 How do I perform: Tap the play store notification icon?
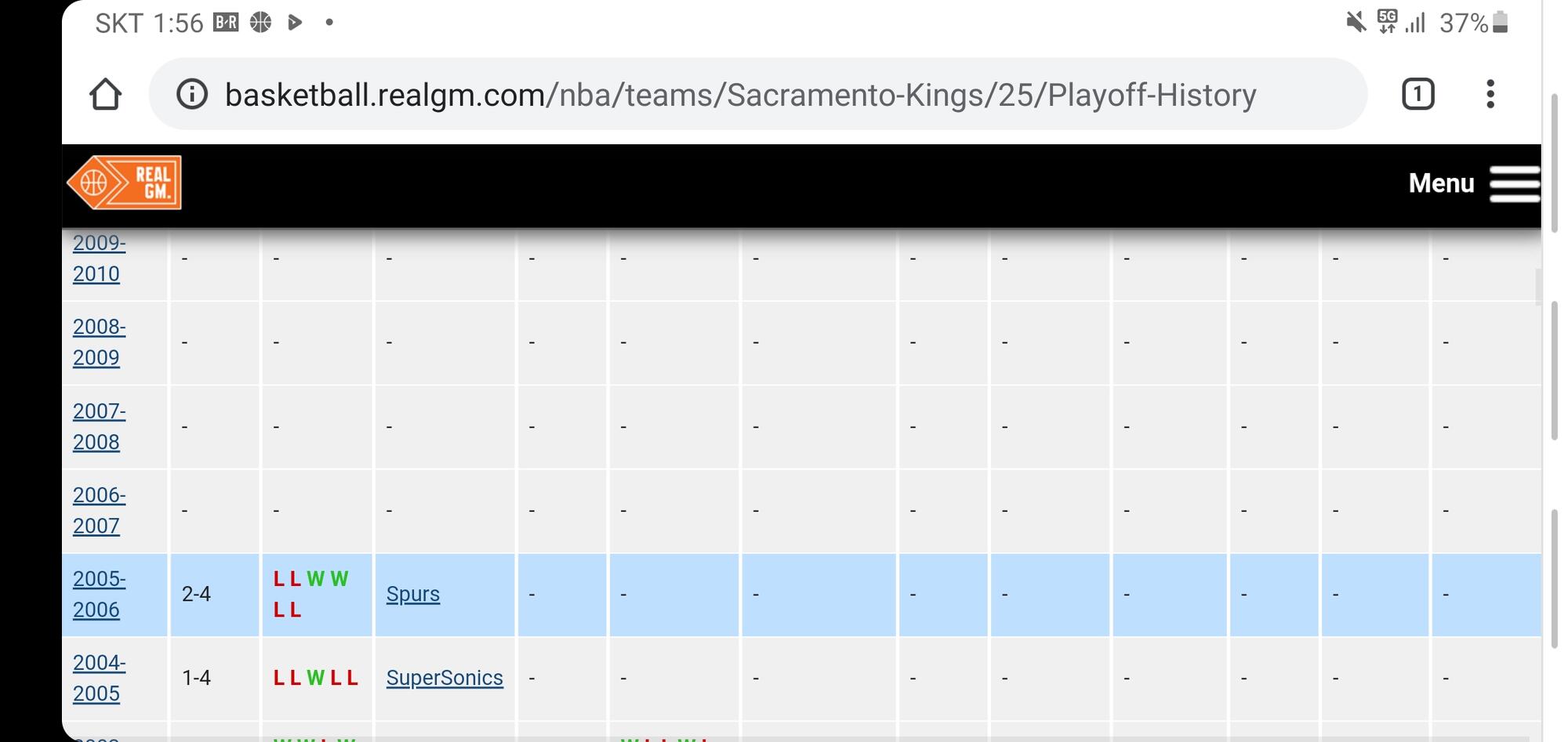pyautogui.click(x=295, y=23)
